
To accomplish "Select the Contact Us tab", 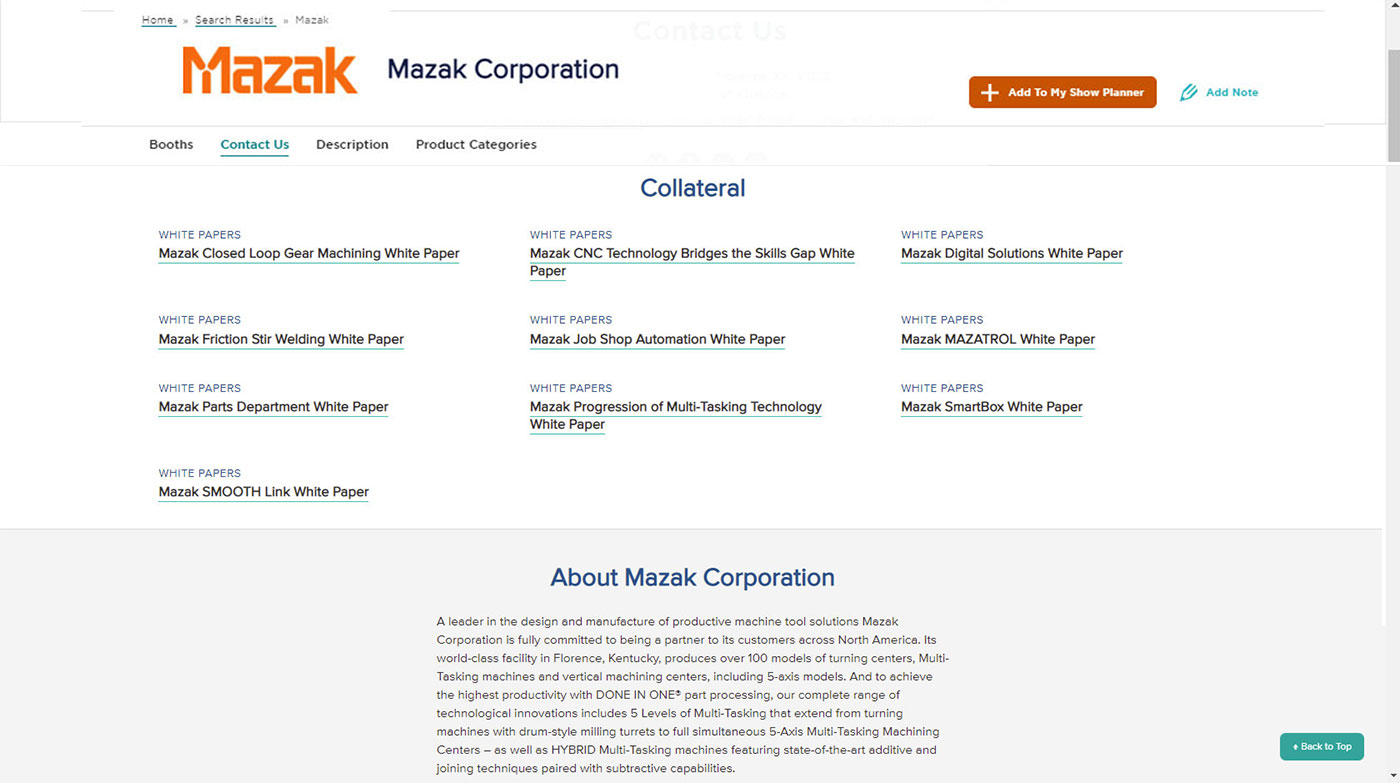I will [255, 144].
